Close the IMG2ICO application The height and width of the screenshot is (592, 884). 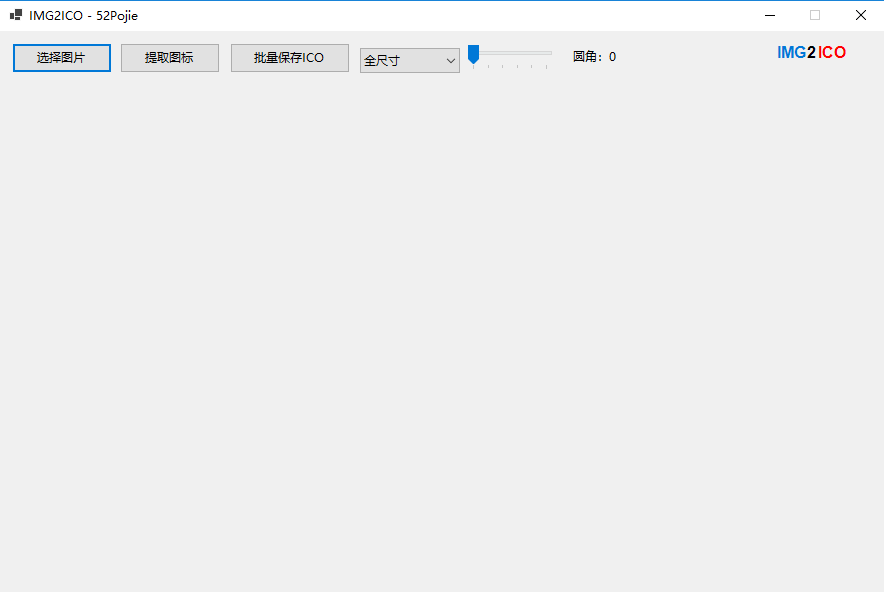tap(861, 16)
